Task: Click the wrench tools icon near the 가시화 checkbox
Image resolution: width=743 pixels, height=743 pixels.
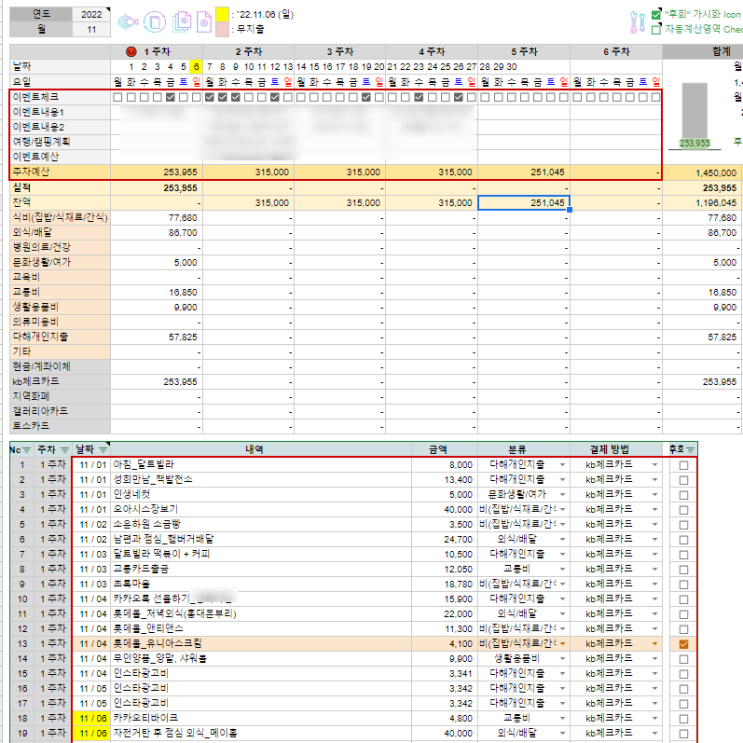Action: coord(637,22)
